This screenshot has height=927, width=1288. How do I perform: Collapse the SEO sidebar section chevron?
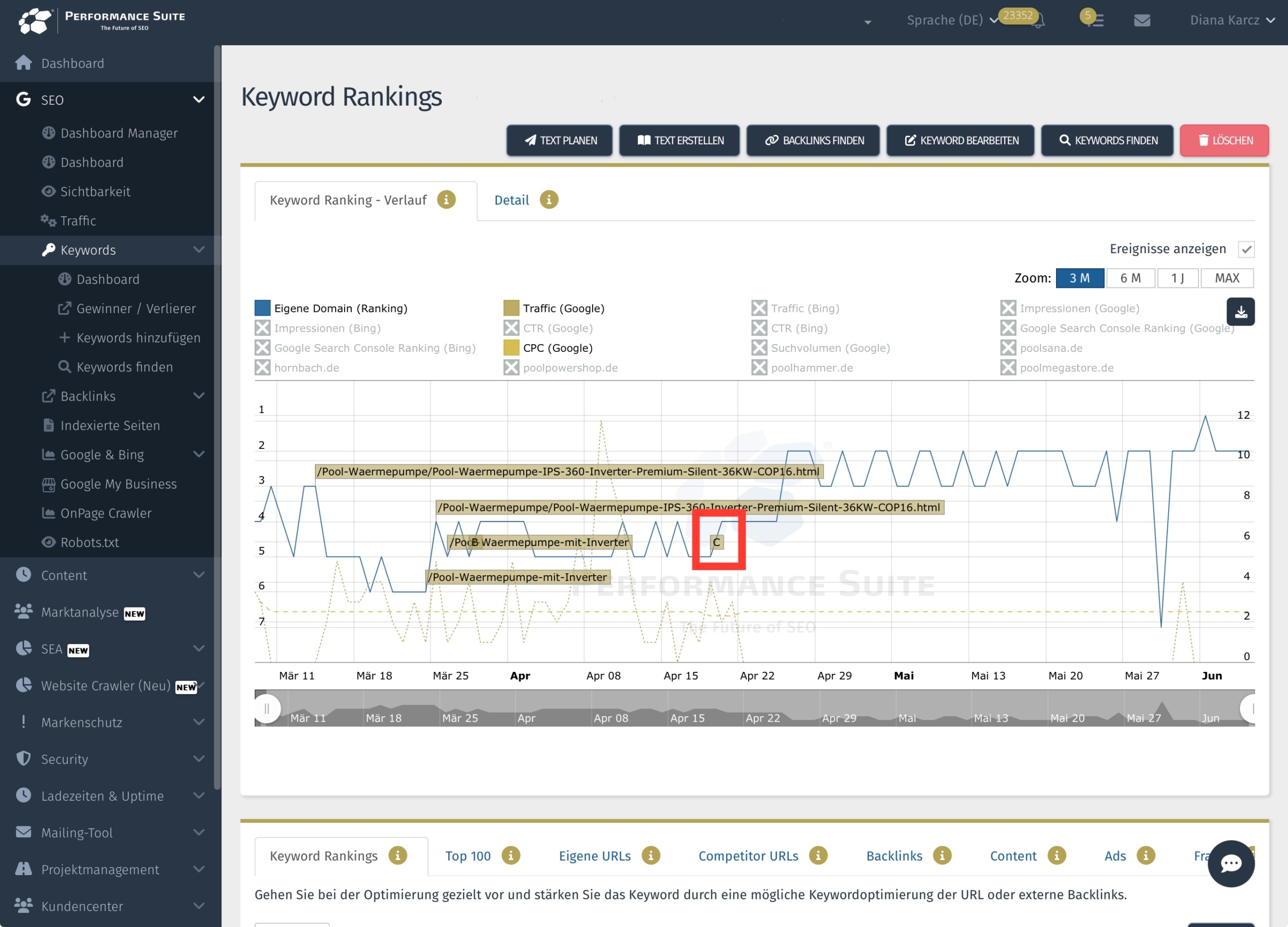199,100
